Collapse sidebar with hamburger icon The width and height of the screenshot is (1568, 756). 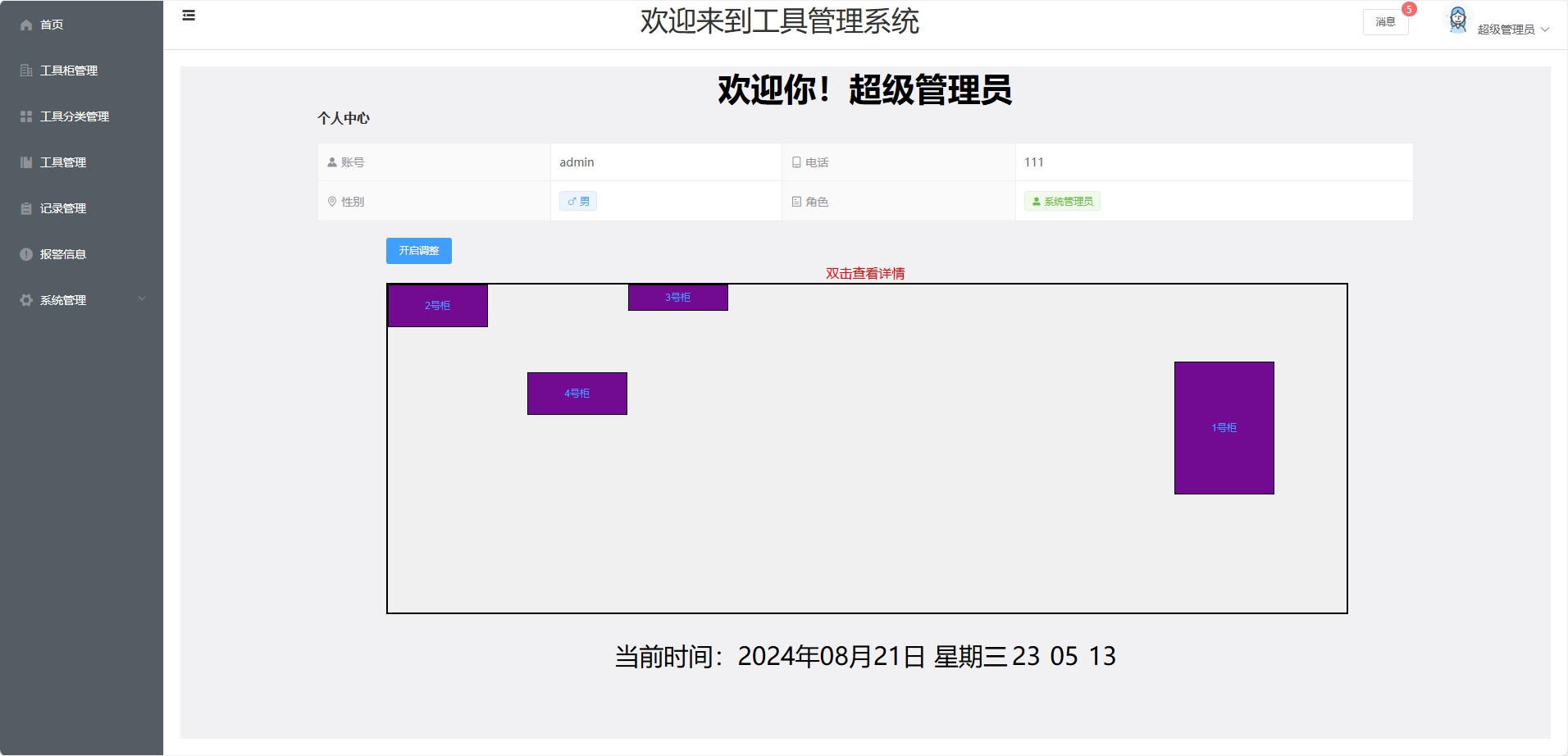189,15
